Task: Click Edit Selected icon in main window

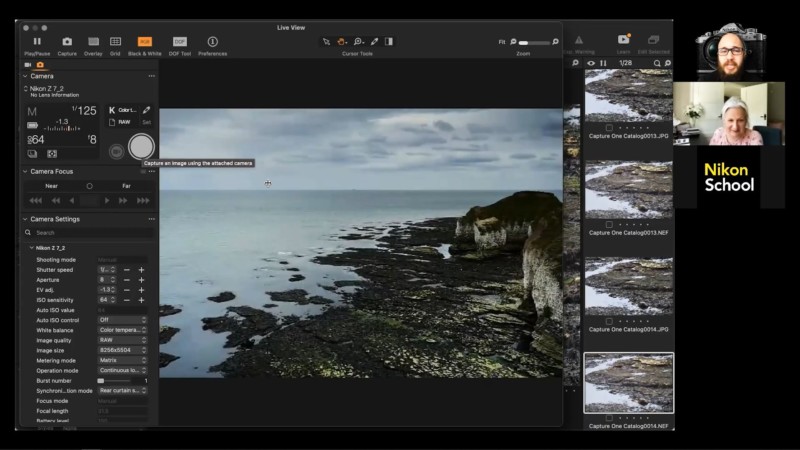Action: coord(654,40)
